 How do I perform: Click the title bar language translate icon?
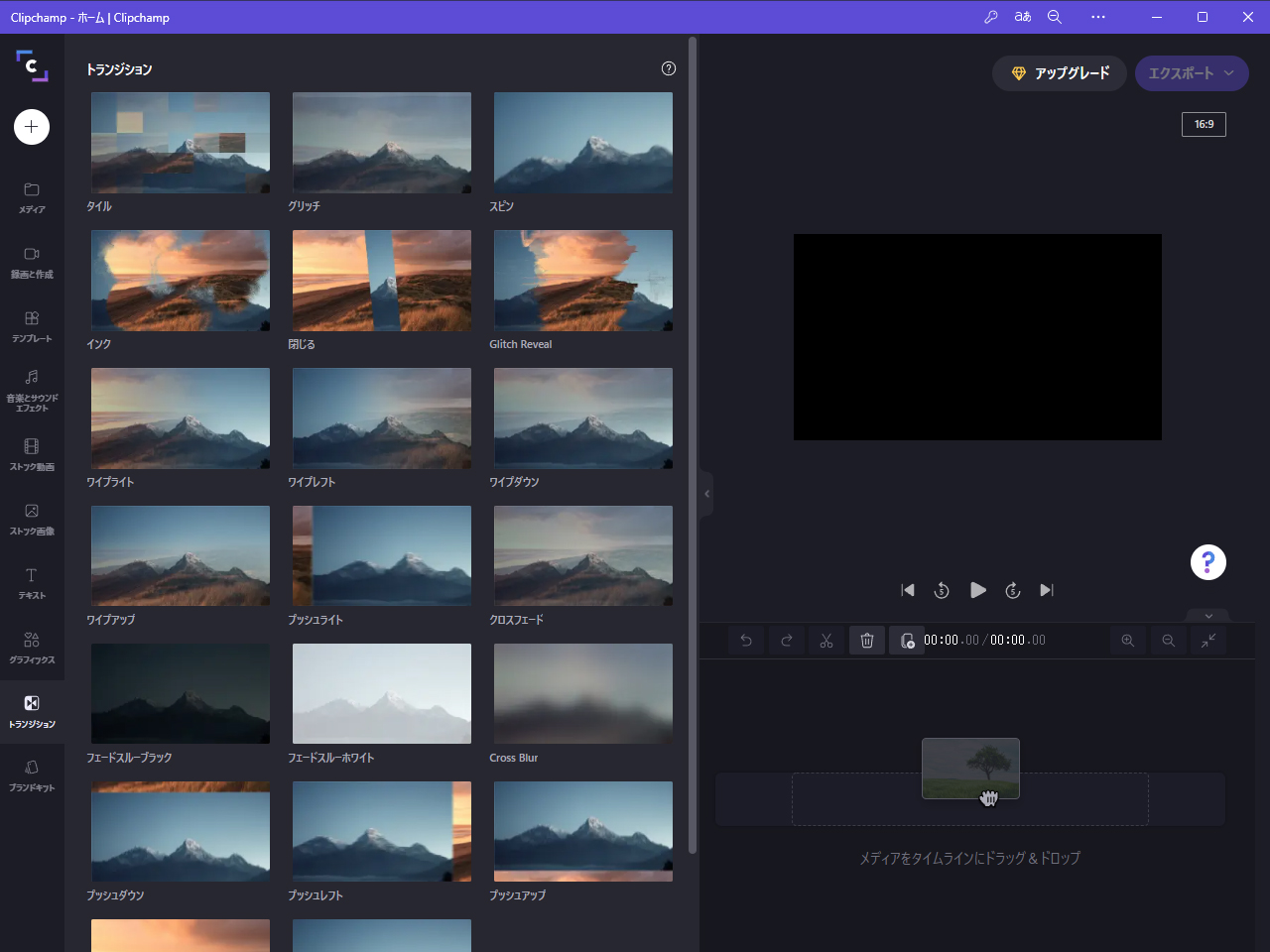pyautogui.click(x=1023, y=17)
